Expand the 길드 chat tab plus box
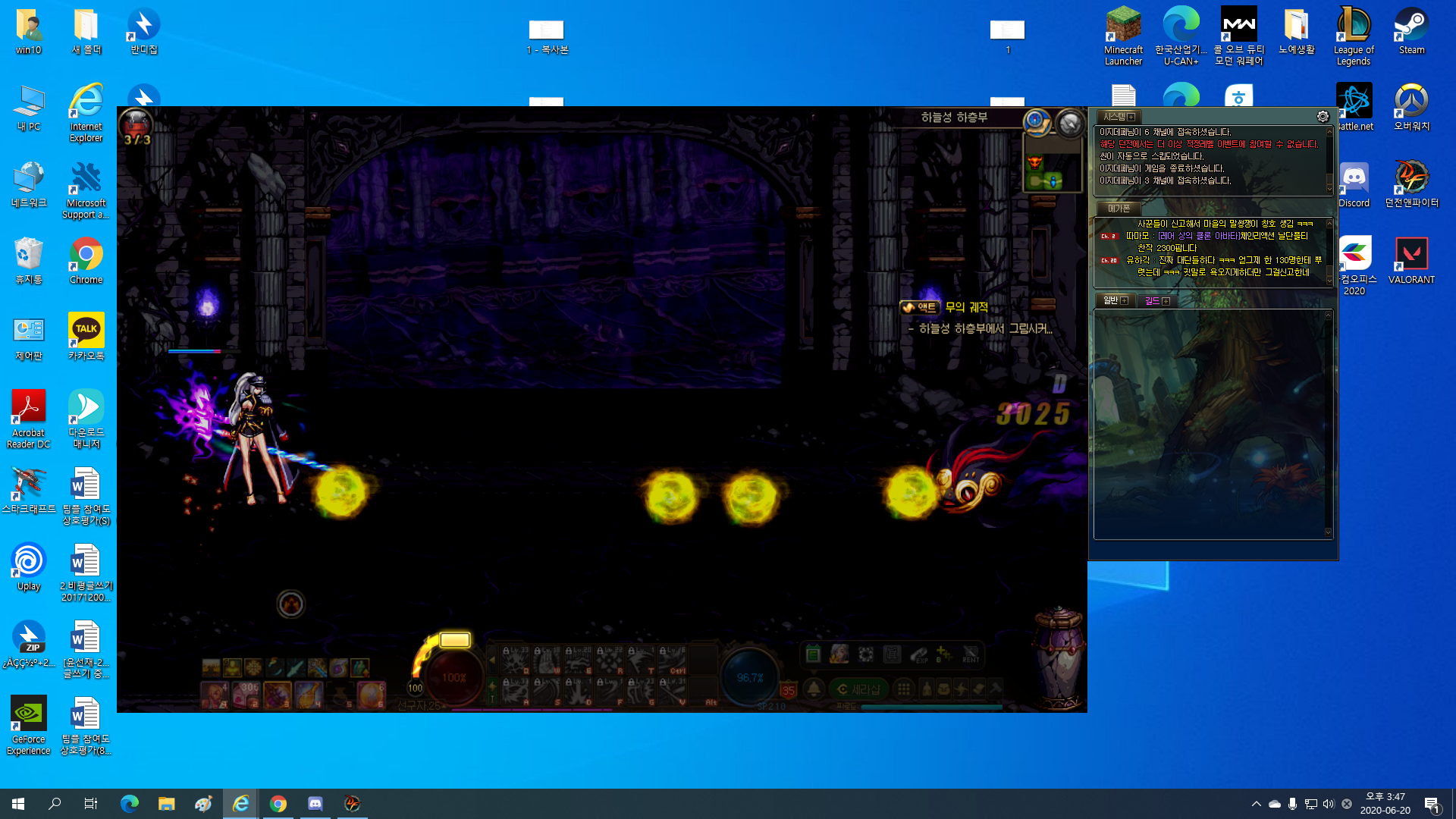 point(1166,302)
